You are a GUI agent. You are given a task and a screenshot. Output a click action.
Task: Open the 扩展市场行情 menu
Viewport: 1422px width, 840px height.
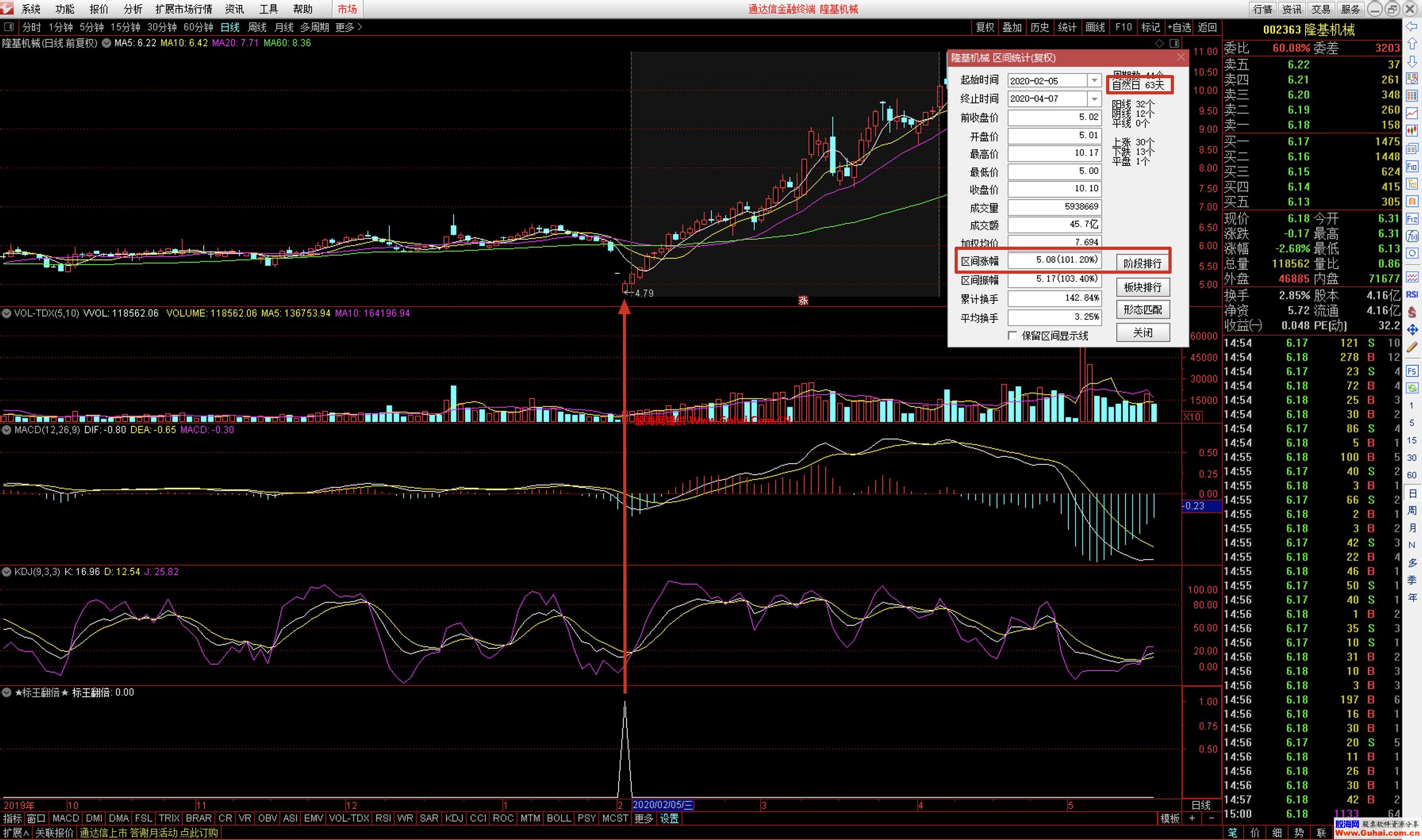(183, 9)
